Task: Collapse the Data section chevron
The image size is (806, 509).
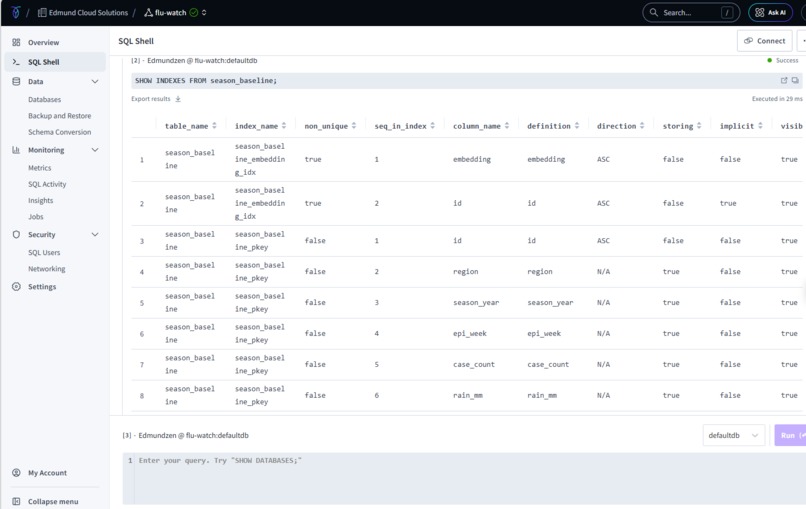Action: [95, 81]
